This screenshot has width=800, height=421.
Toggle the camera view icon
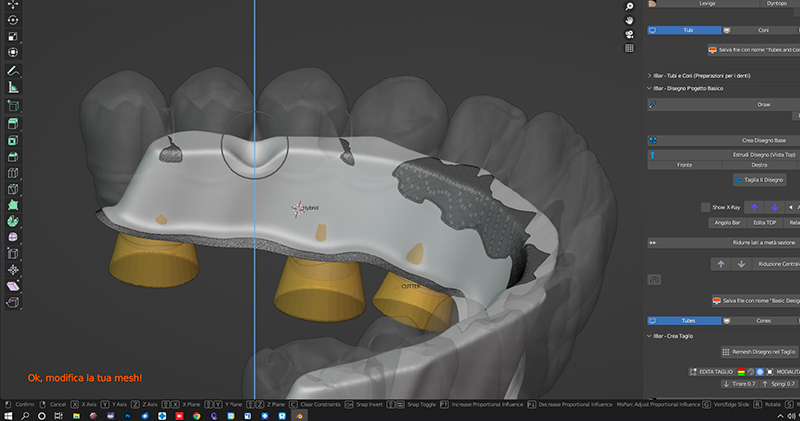click(629, 34)
